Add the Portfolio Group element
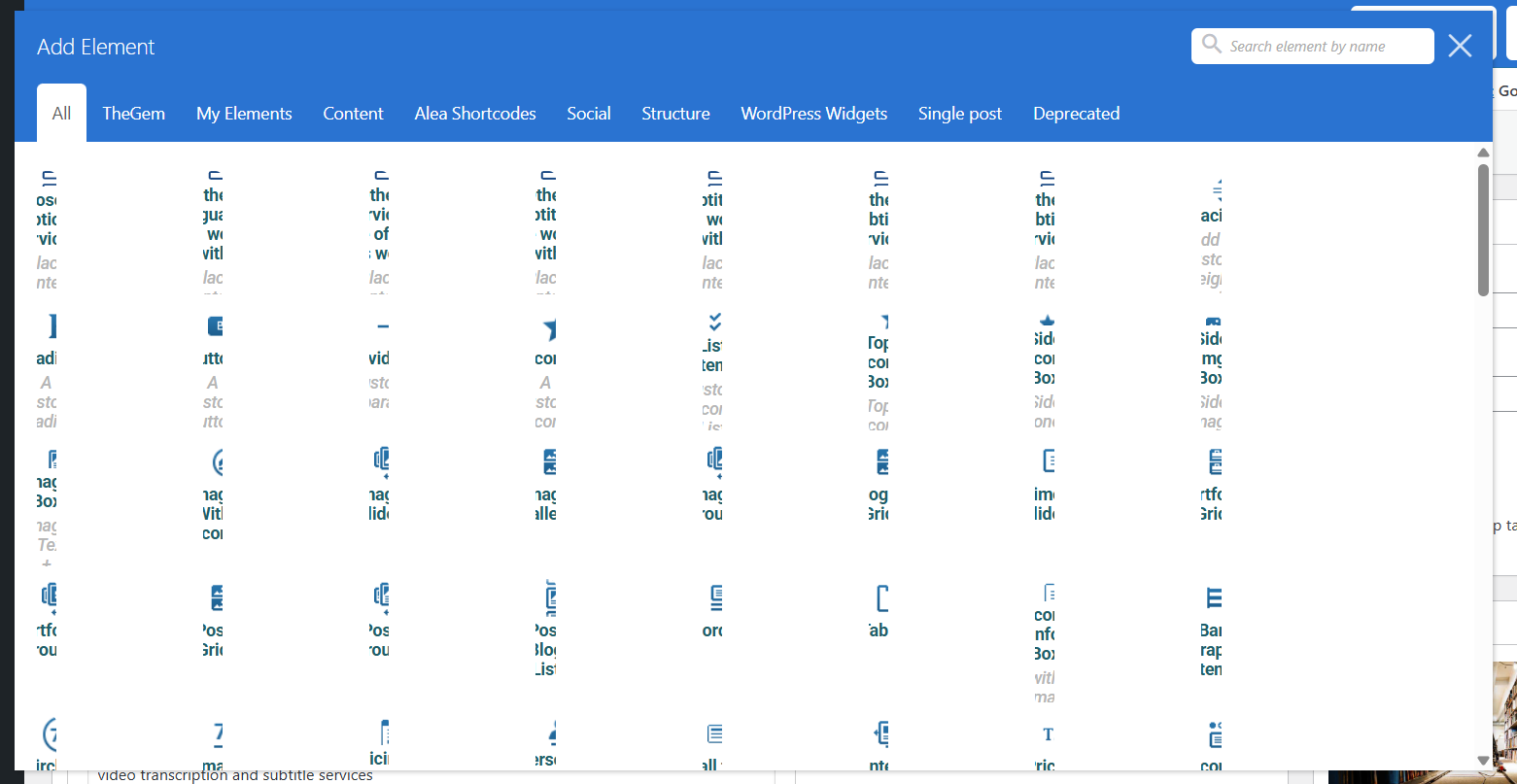Screen dimensions: 1517x784 click(47, 620)
